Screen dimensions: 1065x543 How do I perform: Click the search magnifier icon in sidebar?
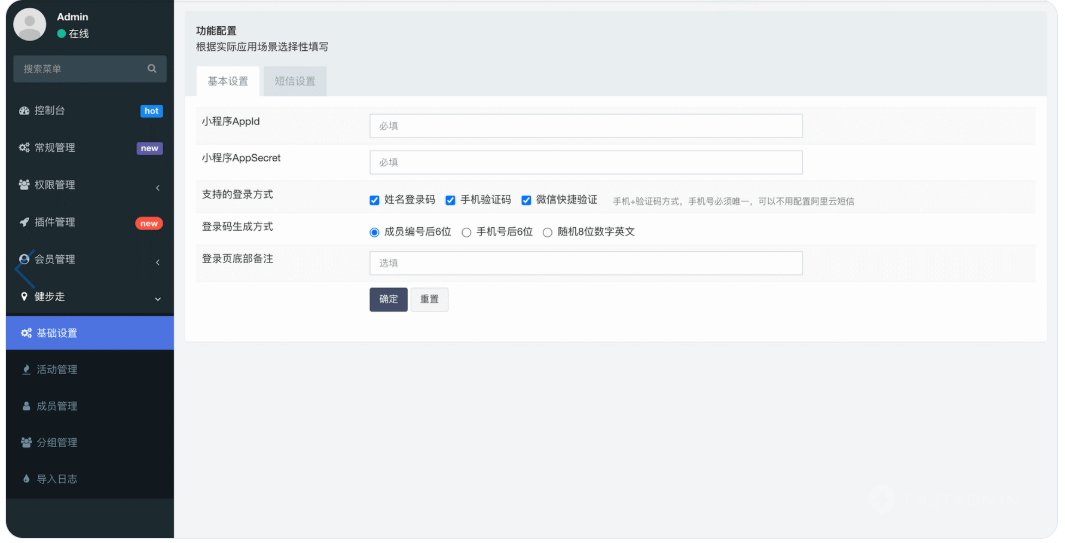click(152, 69)
